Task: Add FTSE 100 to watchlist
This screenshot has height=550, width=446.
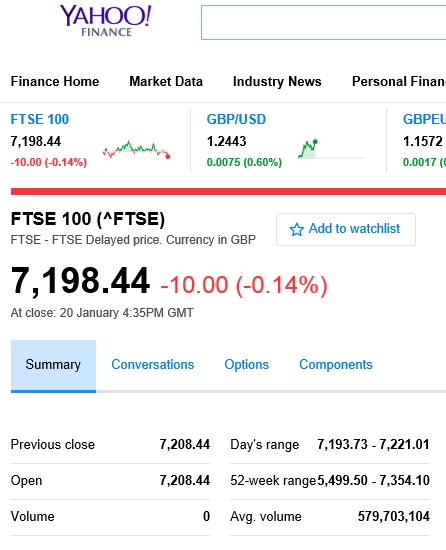Action: pyautogui.click(x=346, y=229)
